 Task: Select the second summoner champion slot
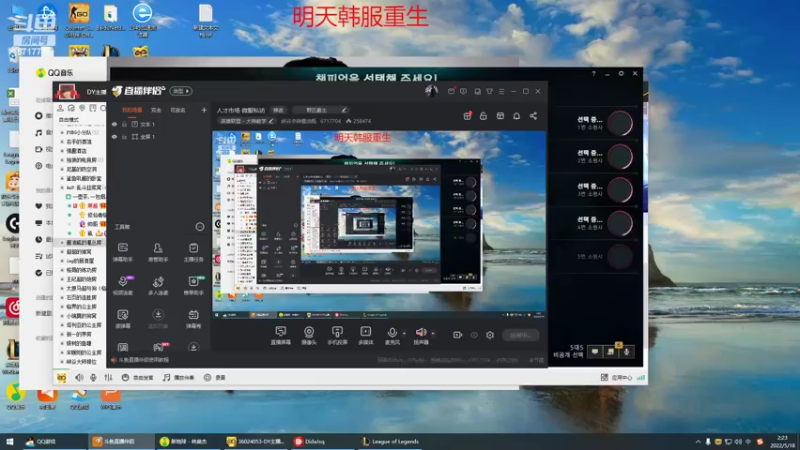[x=620, y=157]
